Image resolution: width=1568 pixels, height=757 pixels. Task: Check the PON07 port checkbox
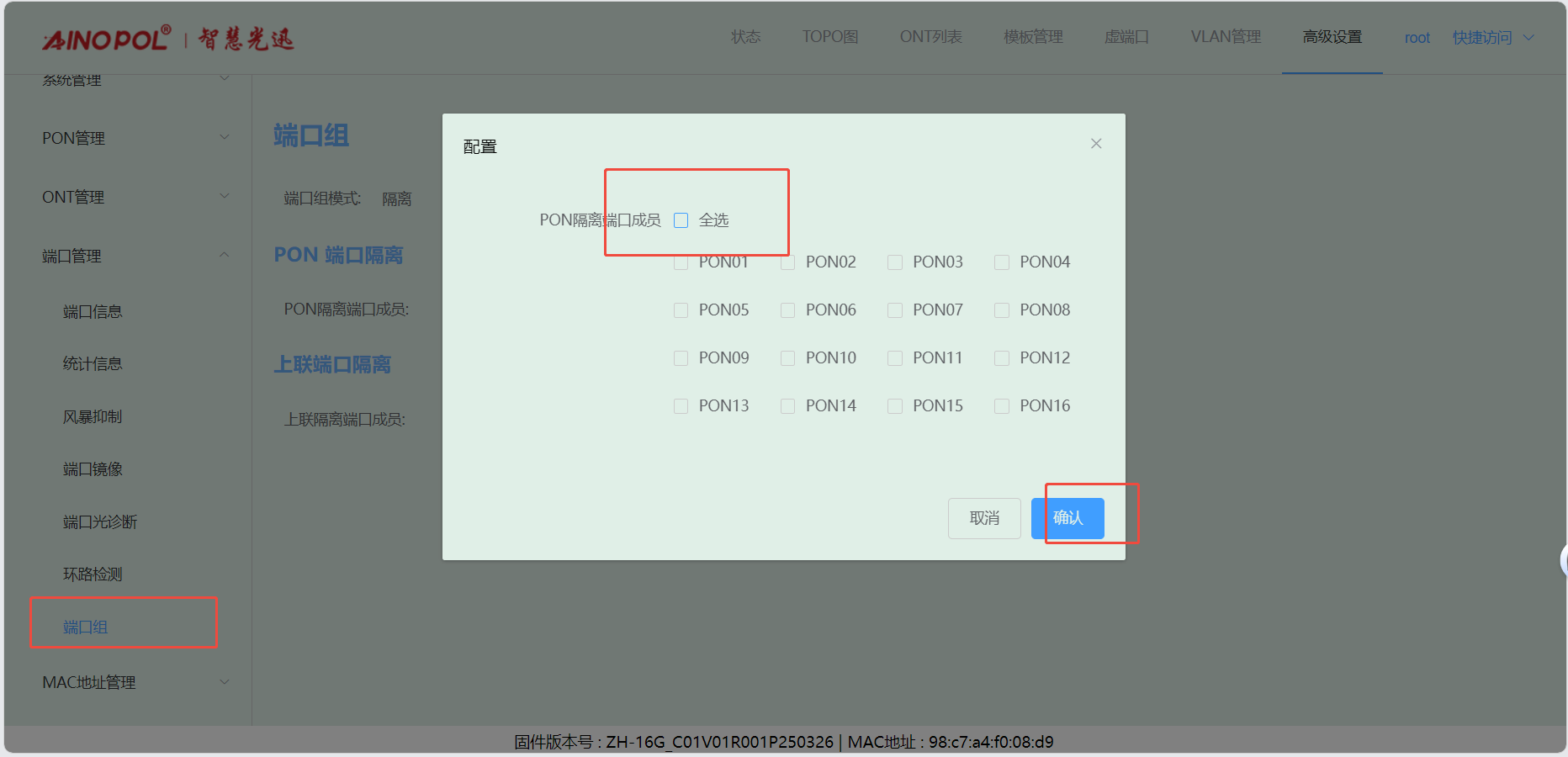click(895, 310)
